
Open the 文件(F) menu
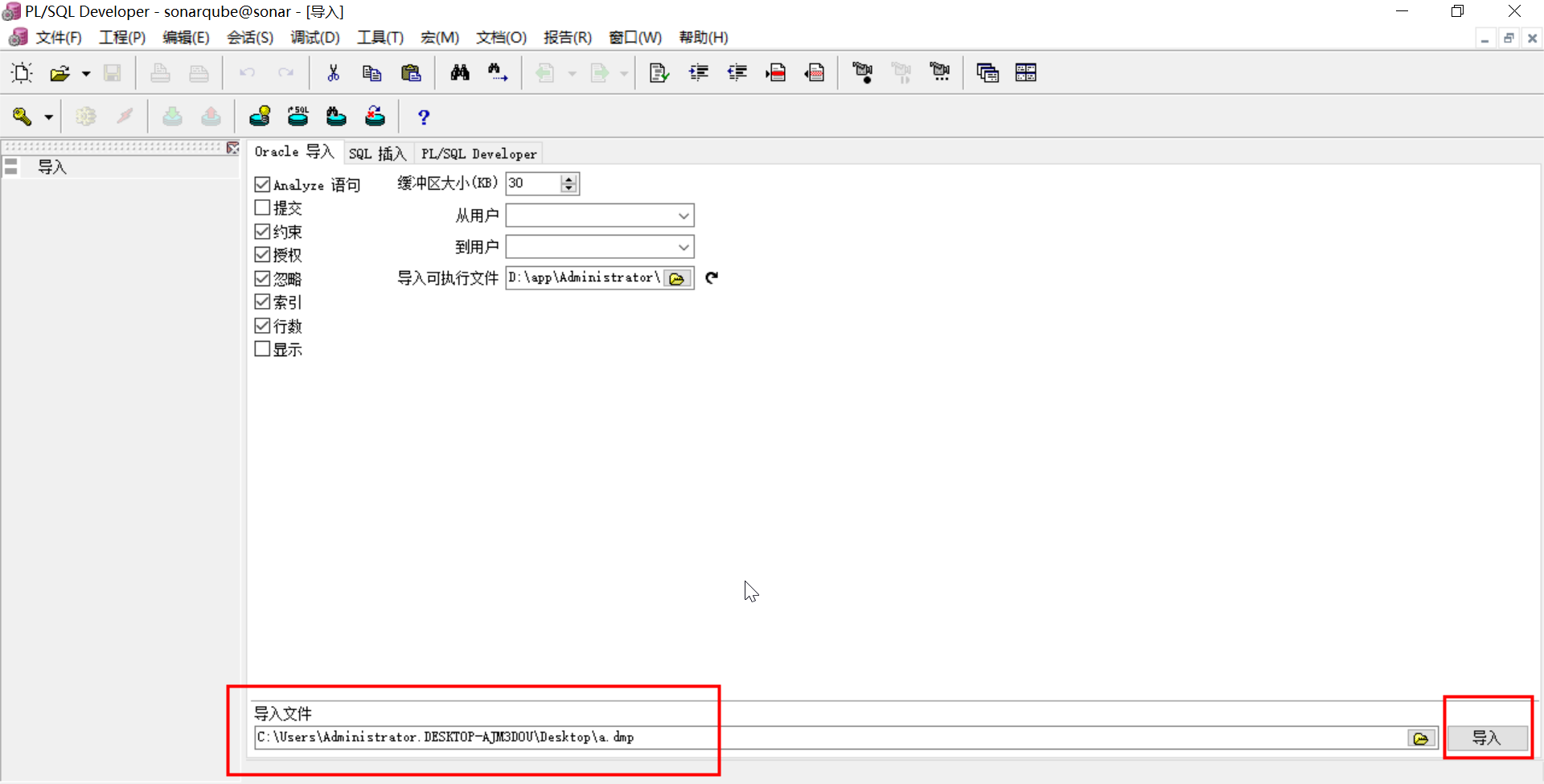pyautogui.click(x=59, y=38)
